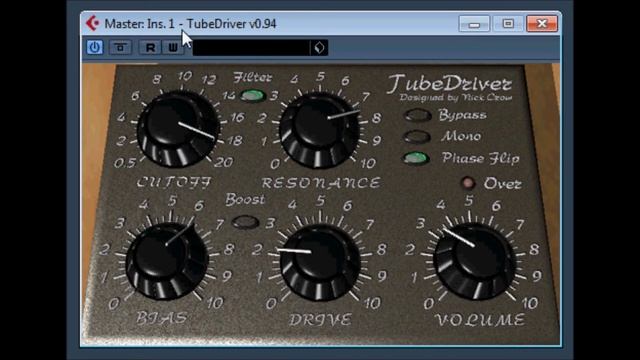Click the Mono label text

461,136
